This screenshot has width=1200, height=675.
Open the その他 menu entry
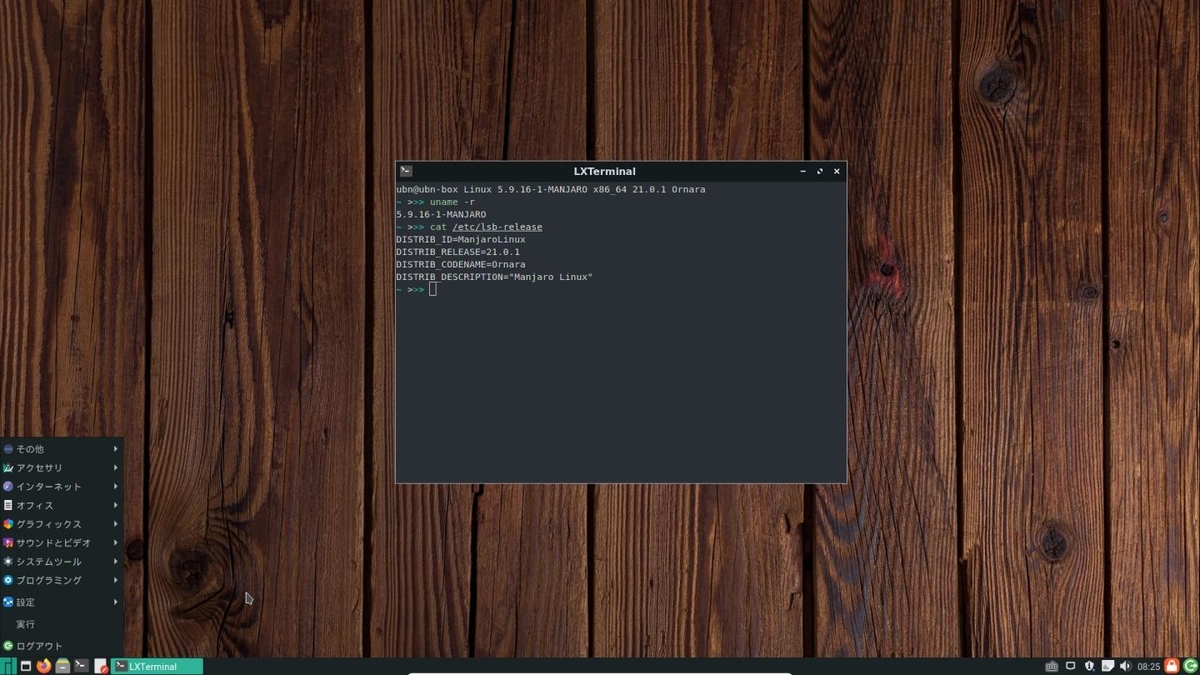coord(61,449)
